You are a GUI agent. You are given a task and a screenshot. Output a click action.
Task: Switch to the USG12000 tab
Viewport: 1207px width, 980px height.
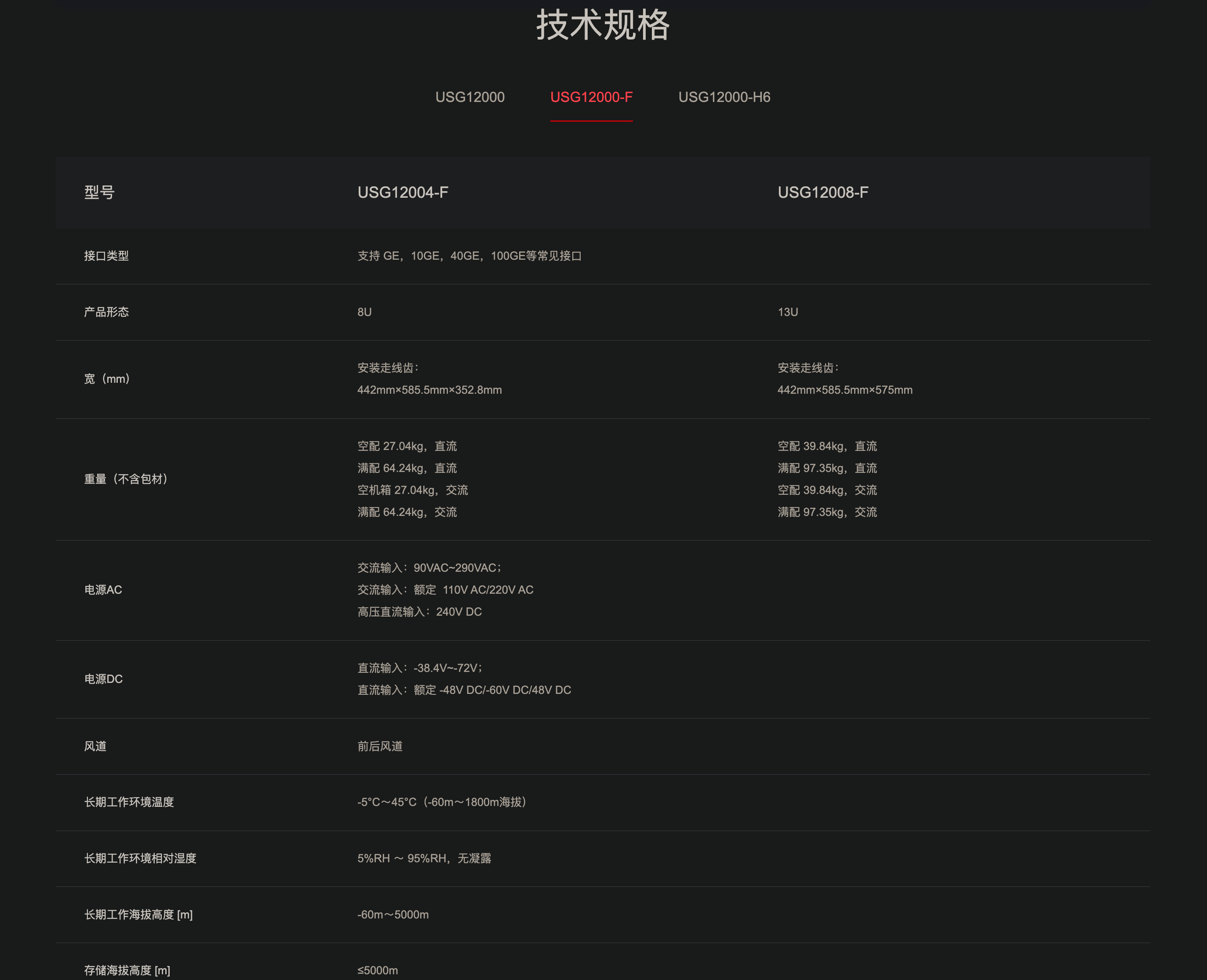tap(470, 97)
